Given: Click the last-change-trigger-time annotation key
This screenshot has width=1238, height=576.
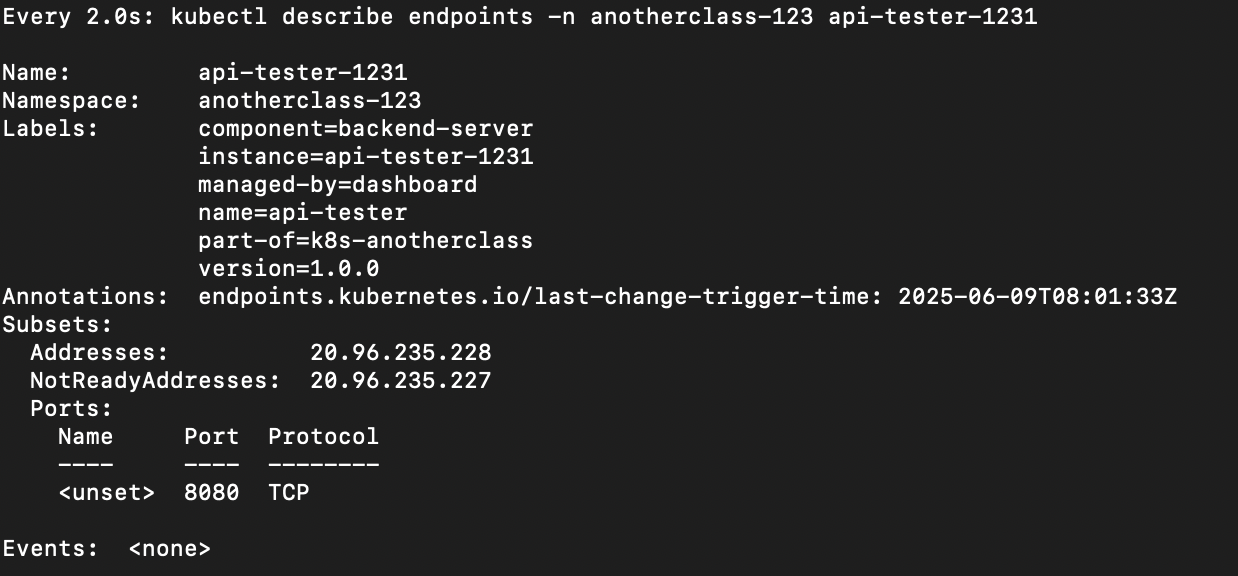Looking at the screenshot, I should [540, 297].
